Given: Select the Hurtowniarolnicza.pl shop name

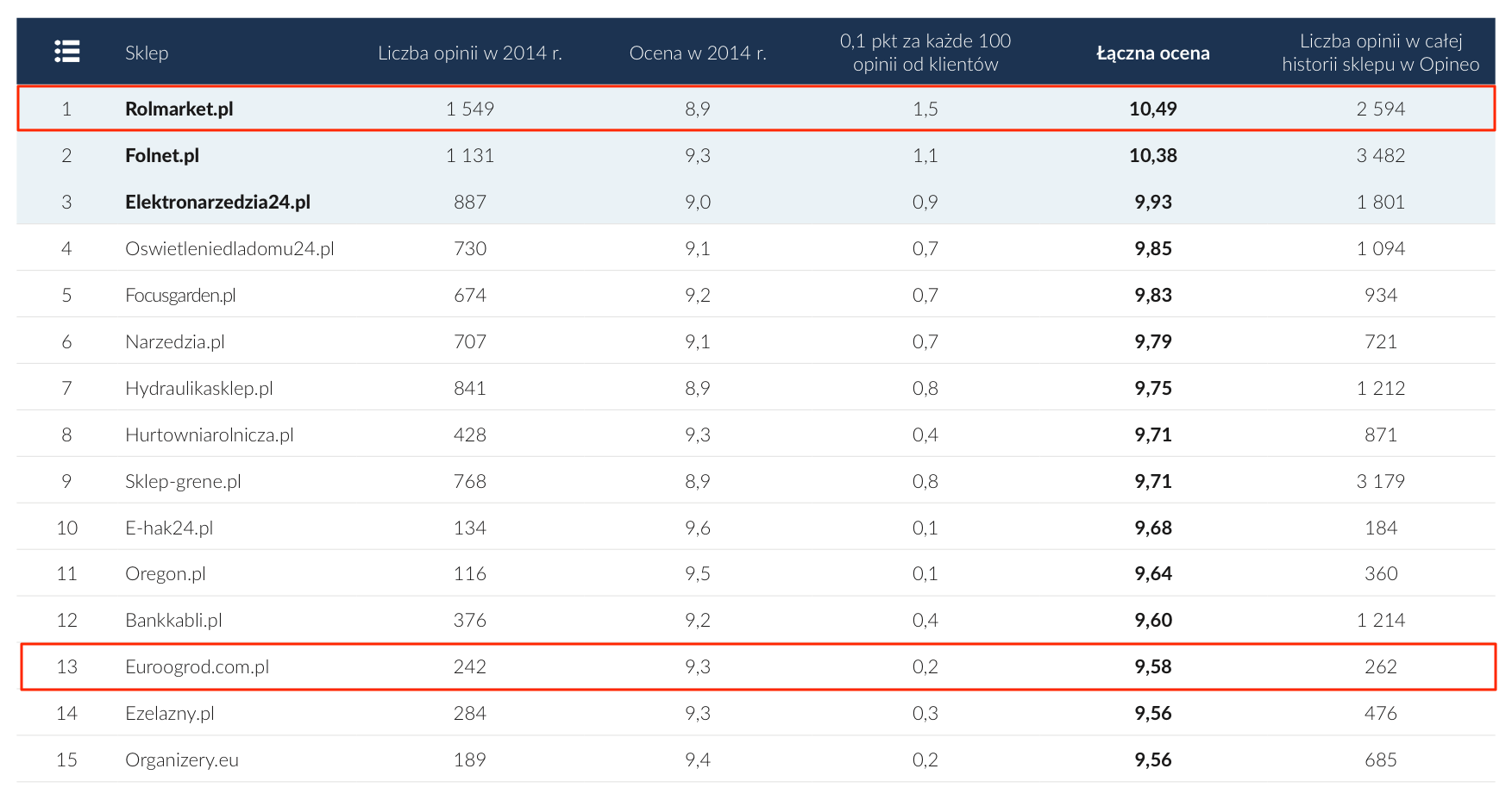Looking at the screenshot, I should pos(210,434).
